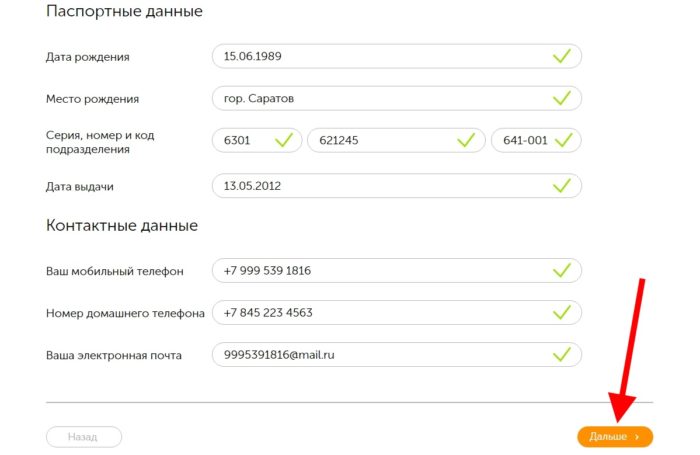Image resolution: width=700 pixels, height=455 pixels.
Task: Edit the home phone number field
Action: (380, 313)
